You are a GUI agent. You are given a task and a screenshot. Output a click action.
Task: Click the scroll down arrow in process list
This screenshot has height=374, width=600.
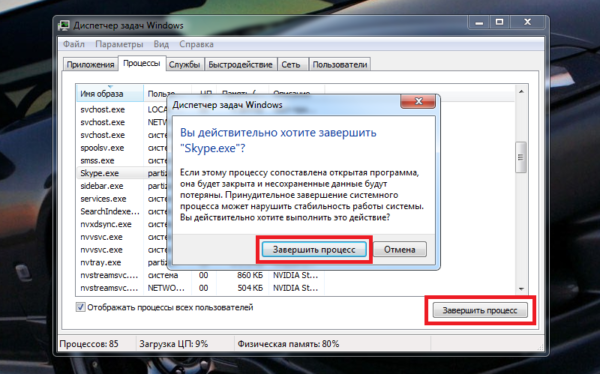521,289
